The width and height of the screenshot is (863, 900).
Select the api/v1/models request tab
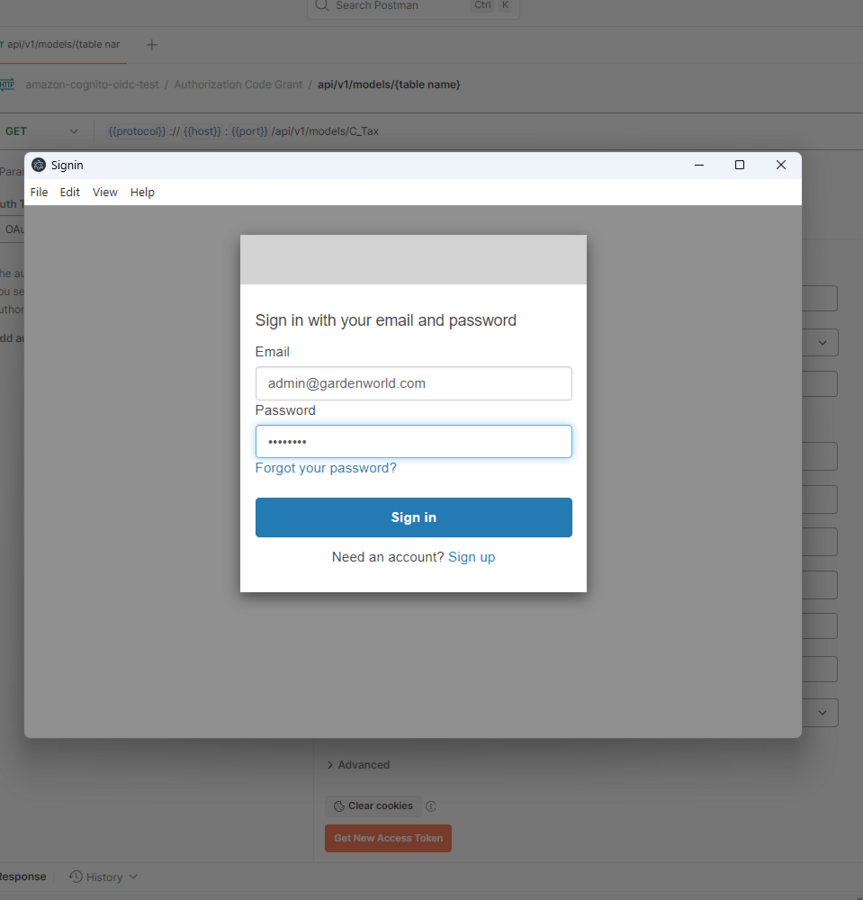pyautogui.click(x=62, y=45)
